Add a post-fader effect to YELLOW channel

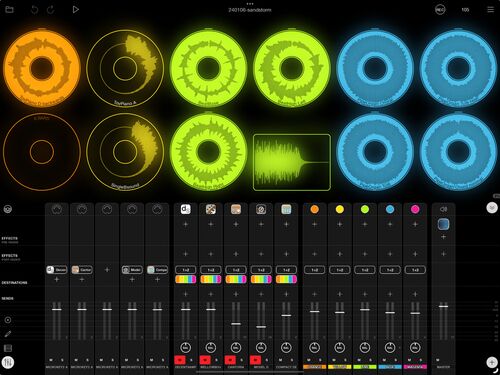340,254
